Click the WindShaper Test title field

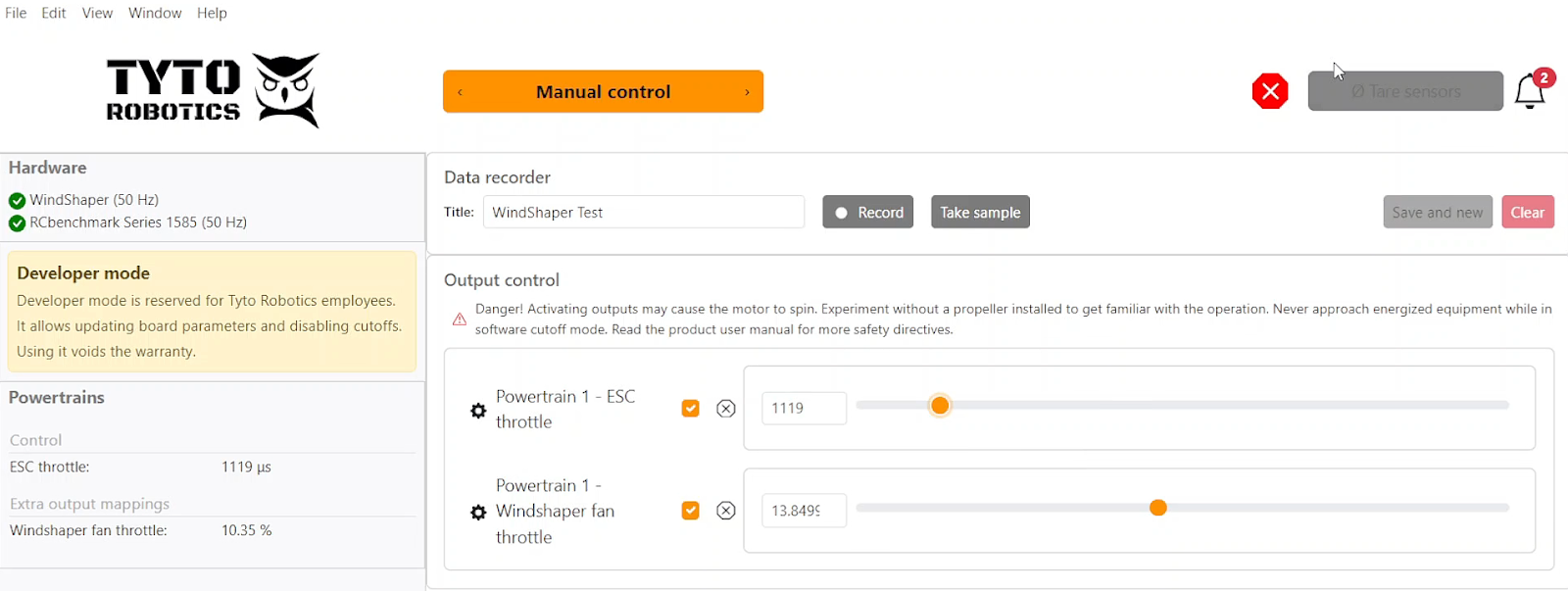(643, 213)
